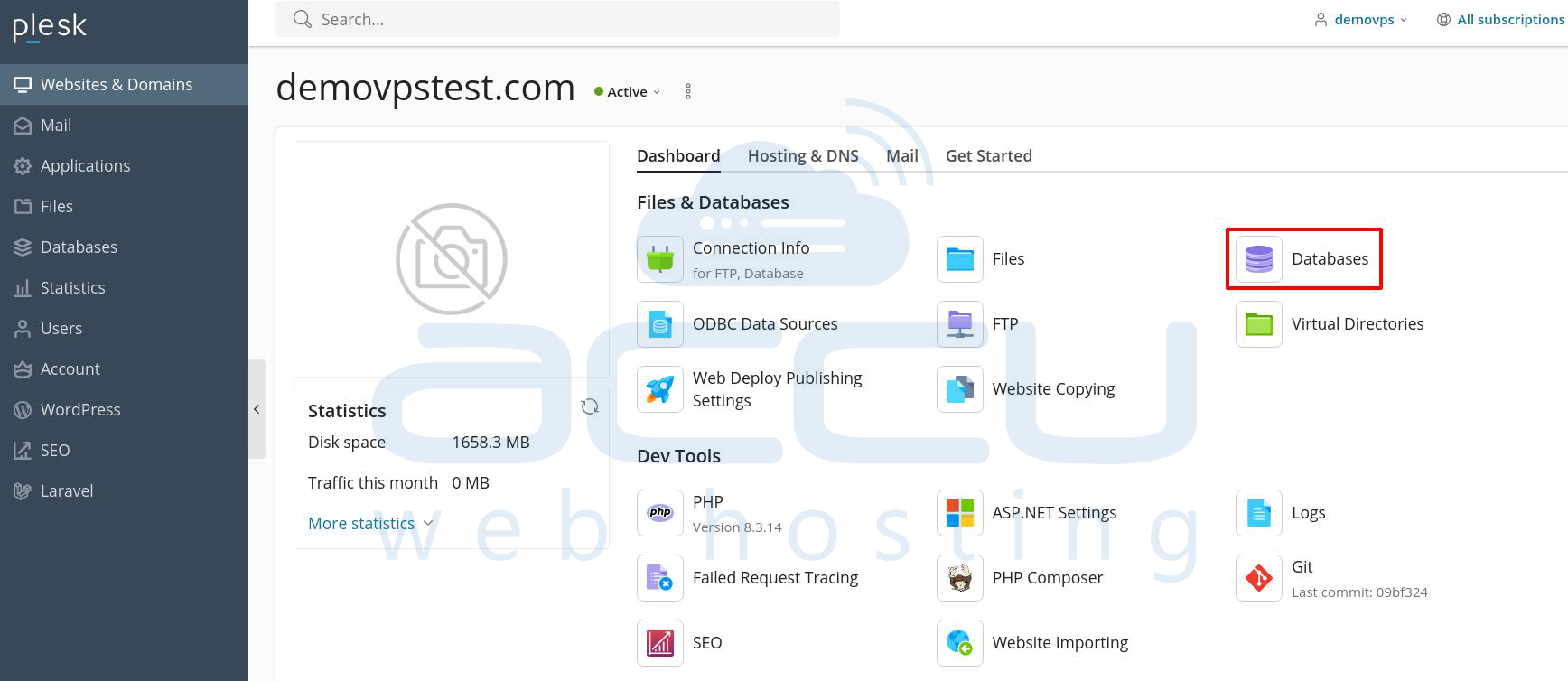Click the "Version 8.3.14" PHP text

coord(737,527)
